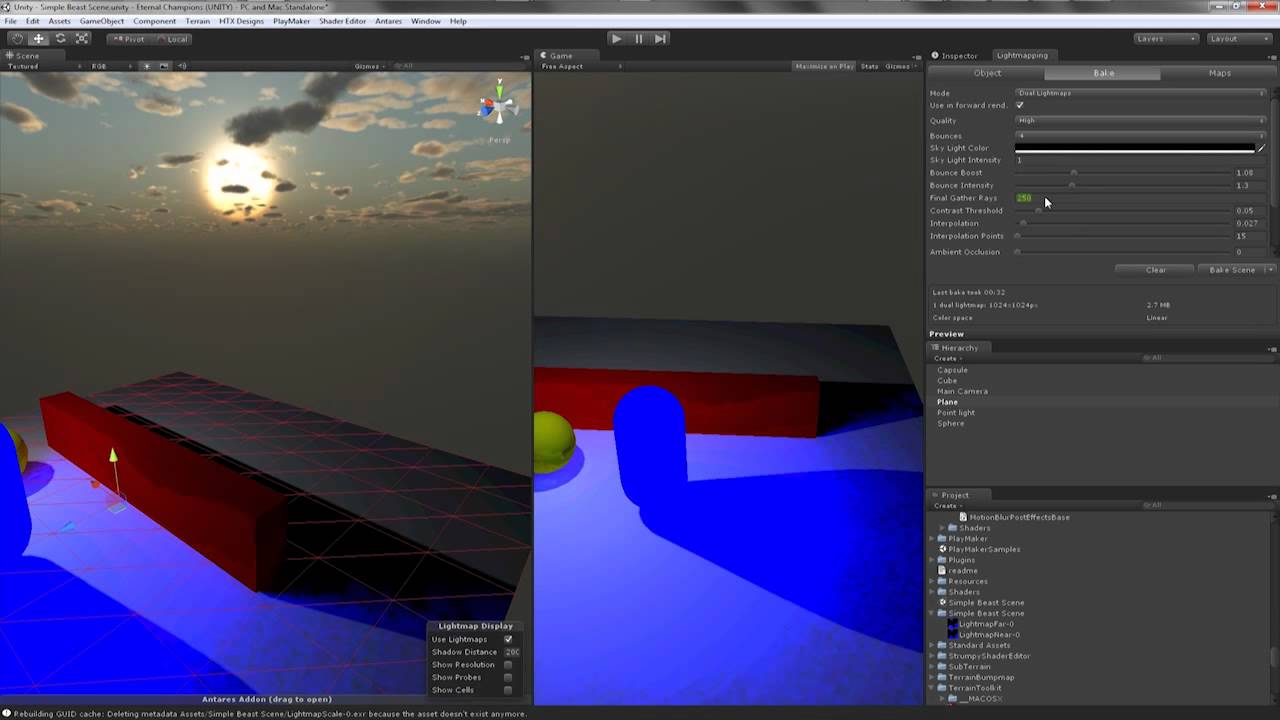Enable Show Probes in Lightmap Display

click(507, 677)
